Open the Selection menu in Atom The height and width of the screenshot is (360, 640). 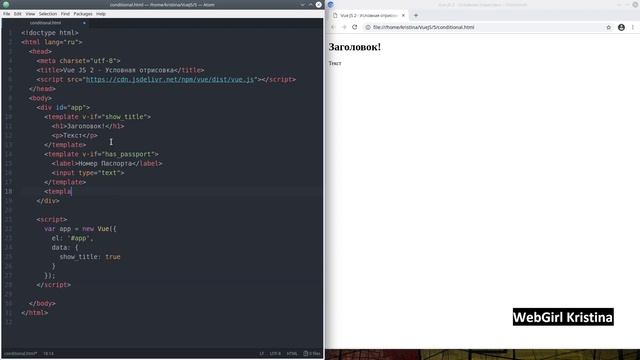pos(48,14)
